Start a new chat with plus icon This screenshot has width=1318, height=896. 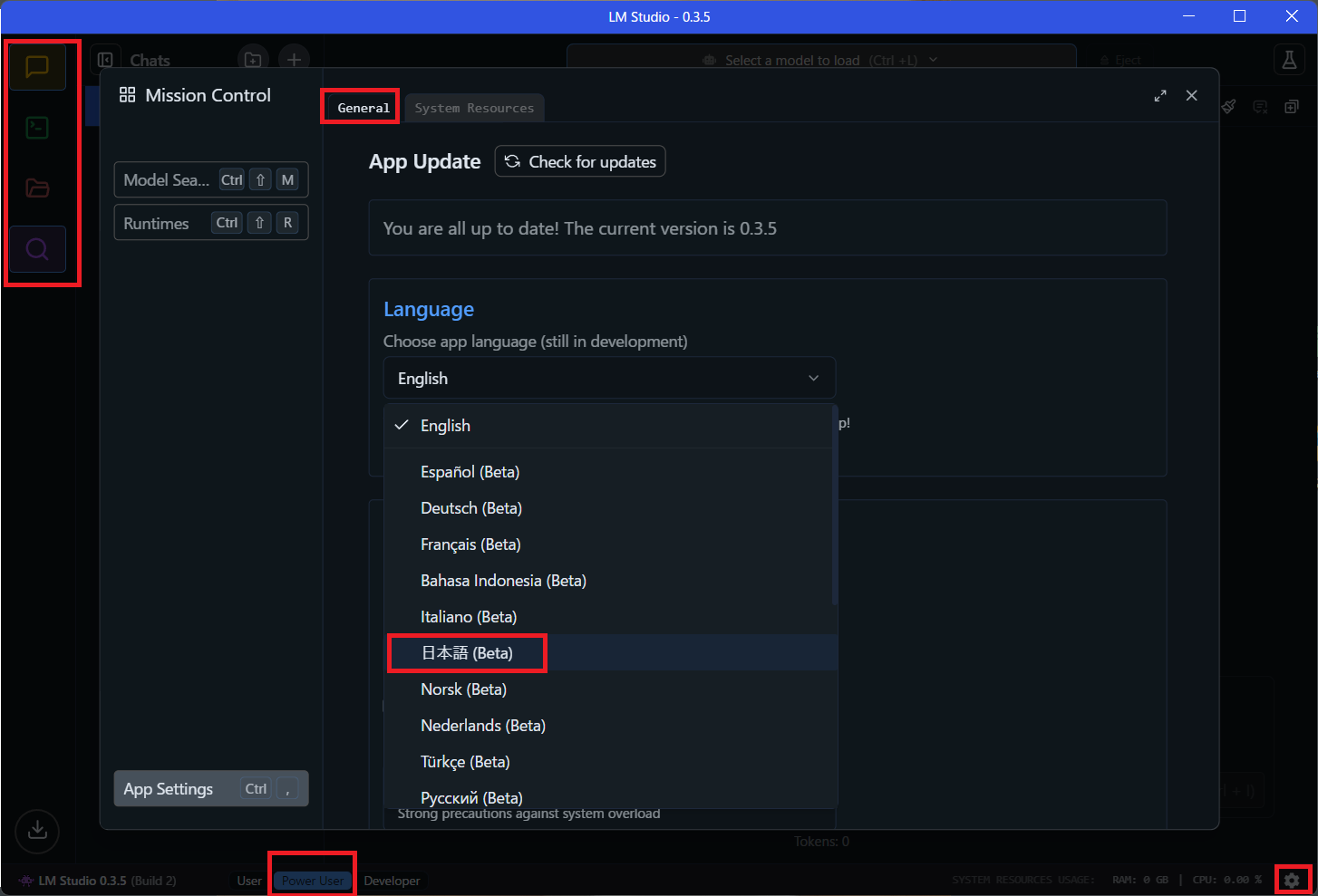tap(294, 60)
